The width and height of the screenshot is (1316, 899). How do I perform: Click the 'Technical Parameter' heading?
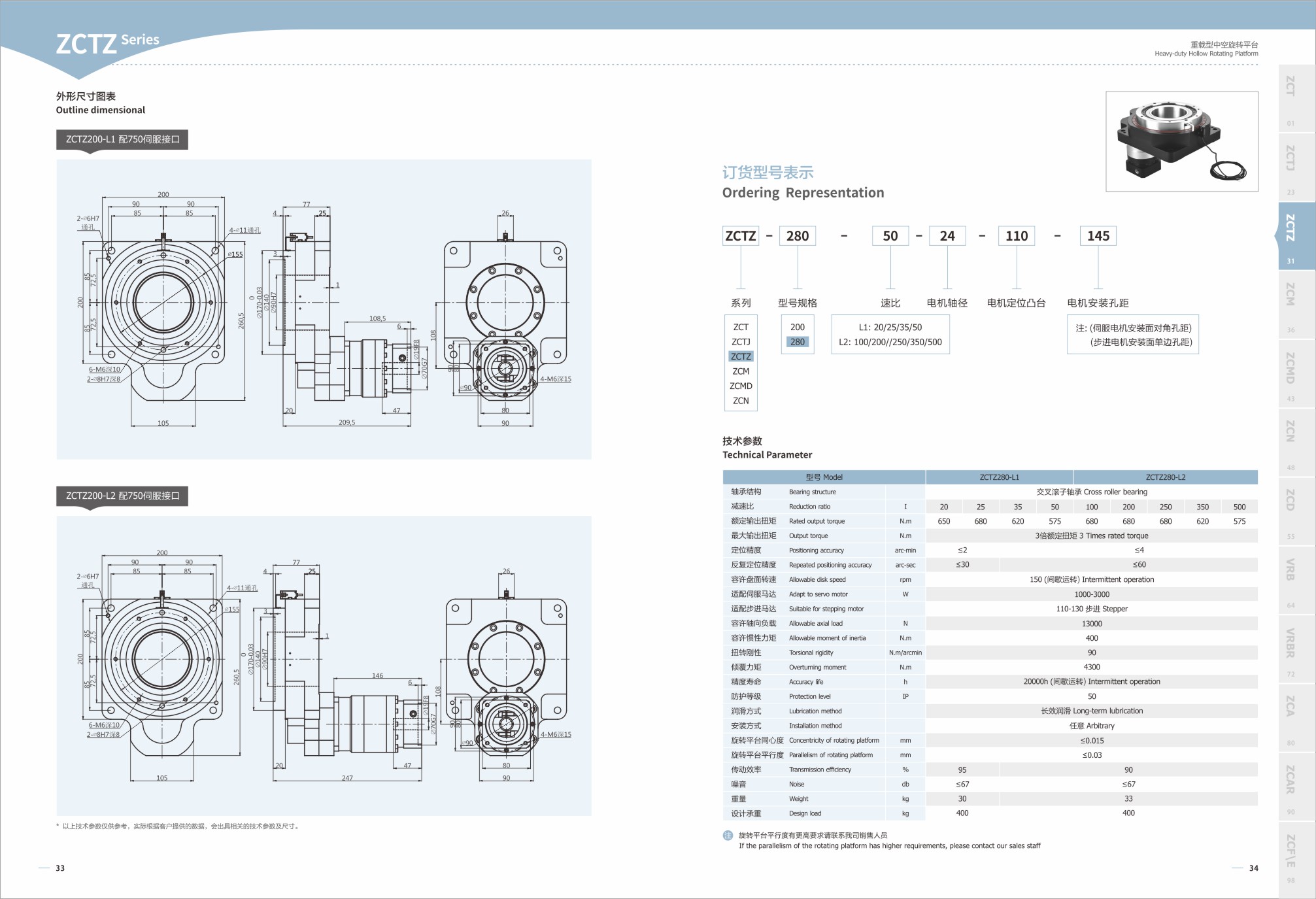(767, 455)
